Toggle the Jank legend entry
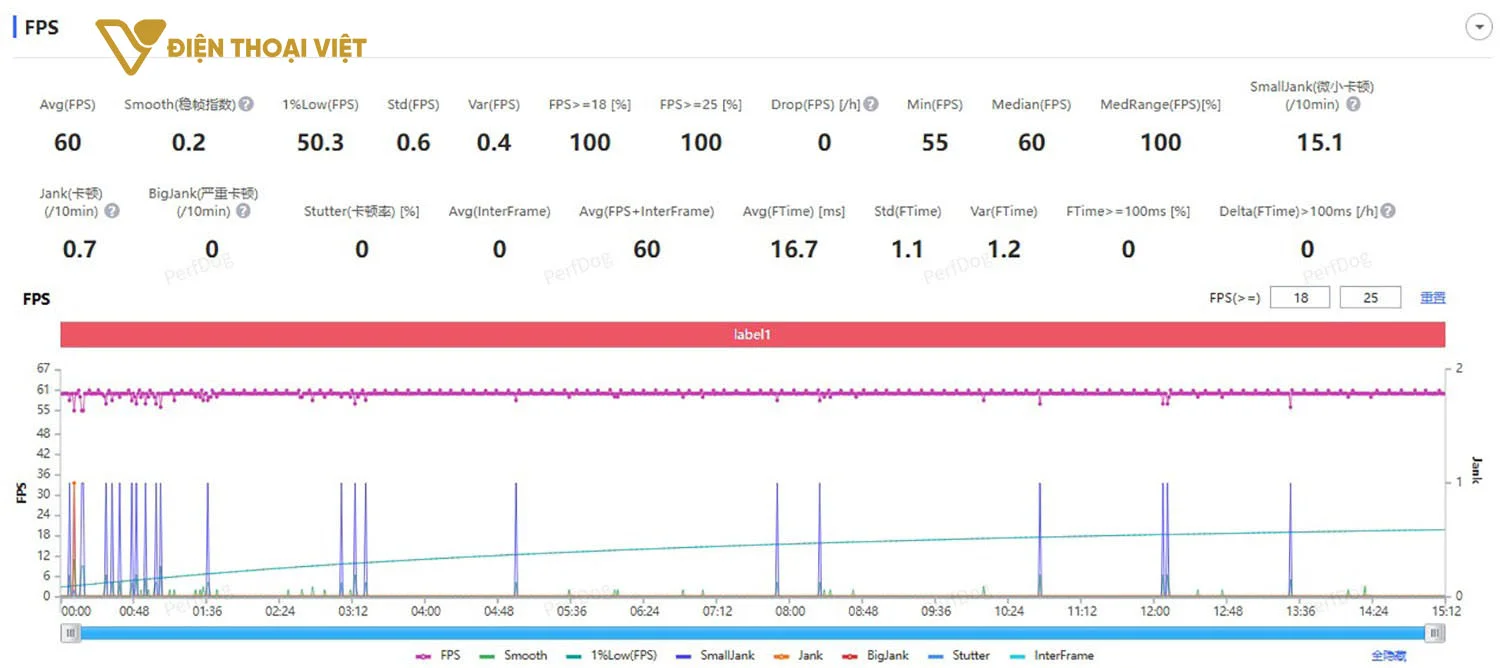The width and height of the screenshot is (1500, 668). 798,655
